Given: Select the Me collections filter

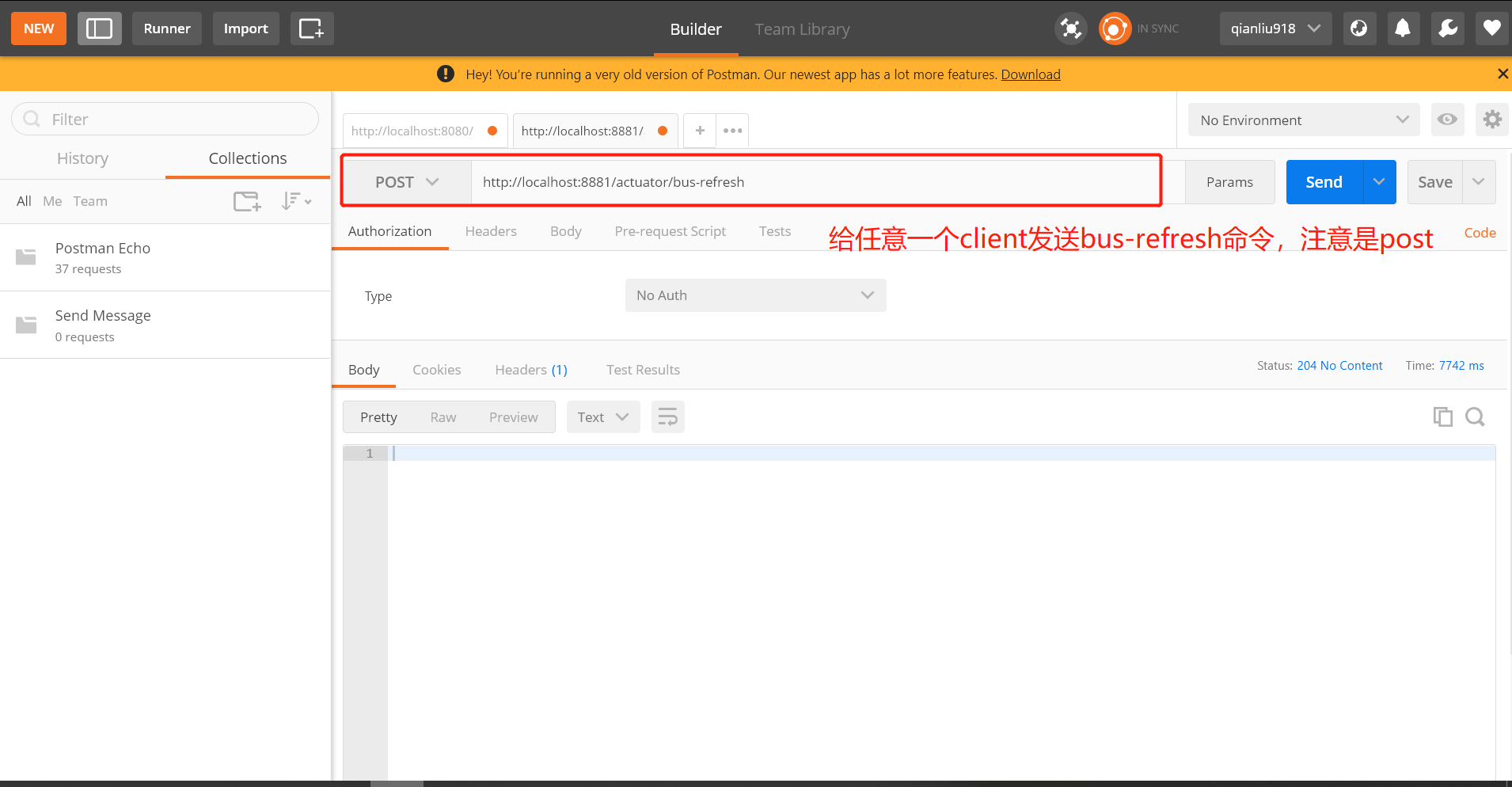Looking at the screenshot, I should 52,201.
